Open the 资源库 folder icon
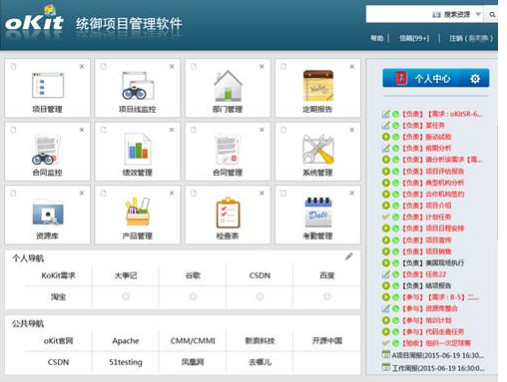This screenshot has width=507, height=382. pos(48,212)
